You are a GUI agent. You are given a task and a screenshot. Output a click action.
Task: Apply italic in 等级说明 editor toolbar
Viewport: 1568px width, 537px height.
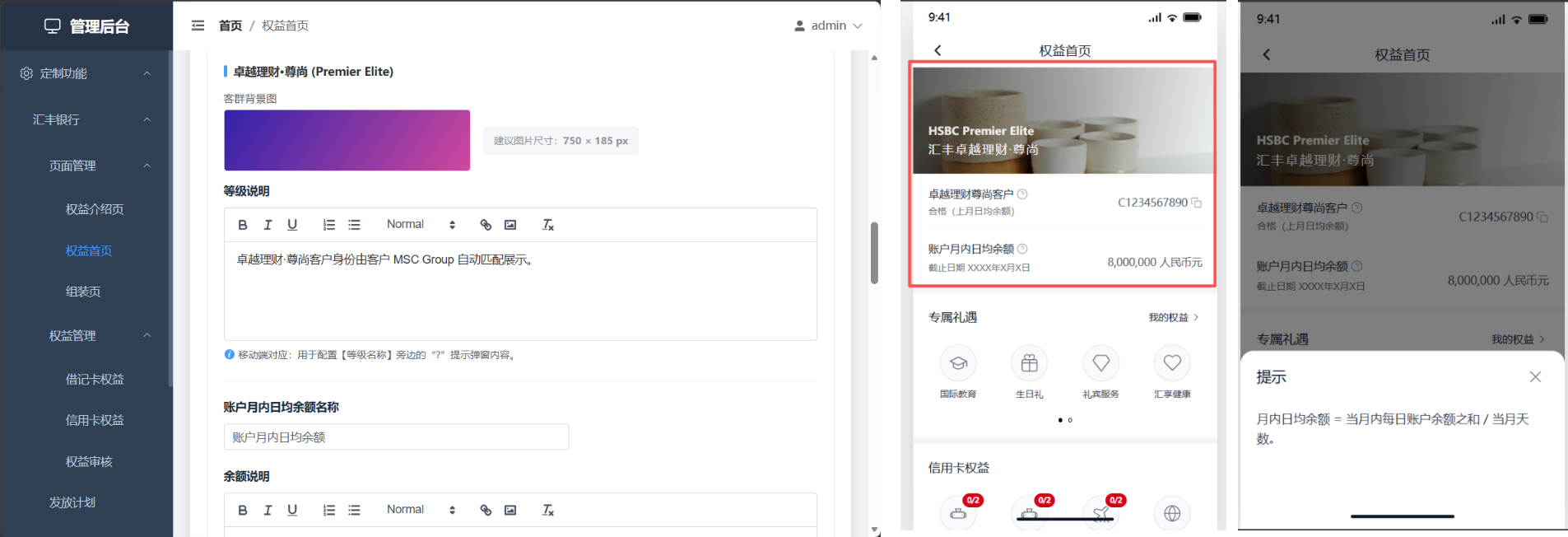pyautogui.click(x=268, y=225)
